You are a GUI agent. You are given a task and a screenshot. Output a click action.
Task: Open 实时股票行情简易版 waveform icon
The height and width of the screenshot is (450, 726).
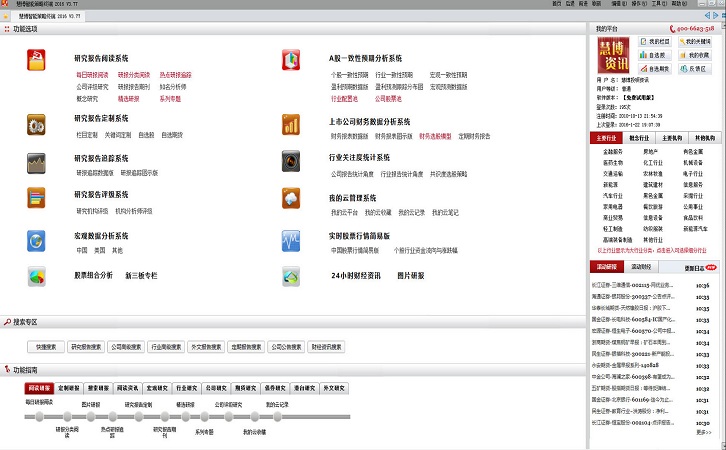pyautogui.click(x=291, y=241)
